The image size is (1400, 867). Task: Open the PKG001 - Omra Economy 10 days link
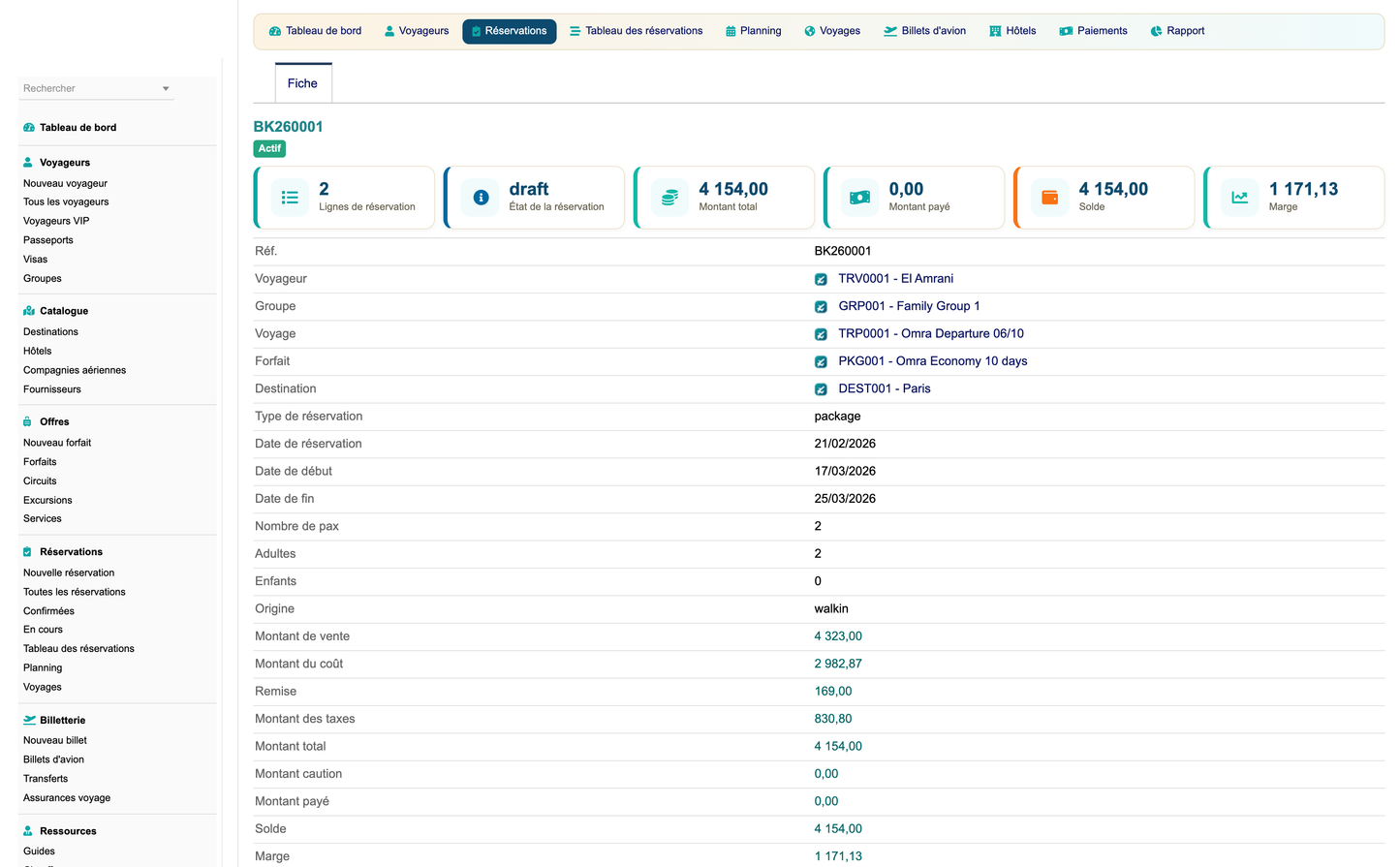932,361
